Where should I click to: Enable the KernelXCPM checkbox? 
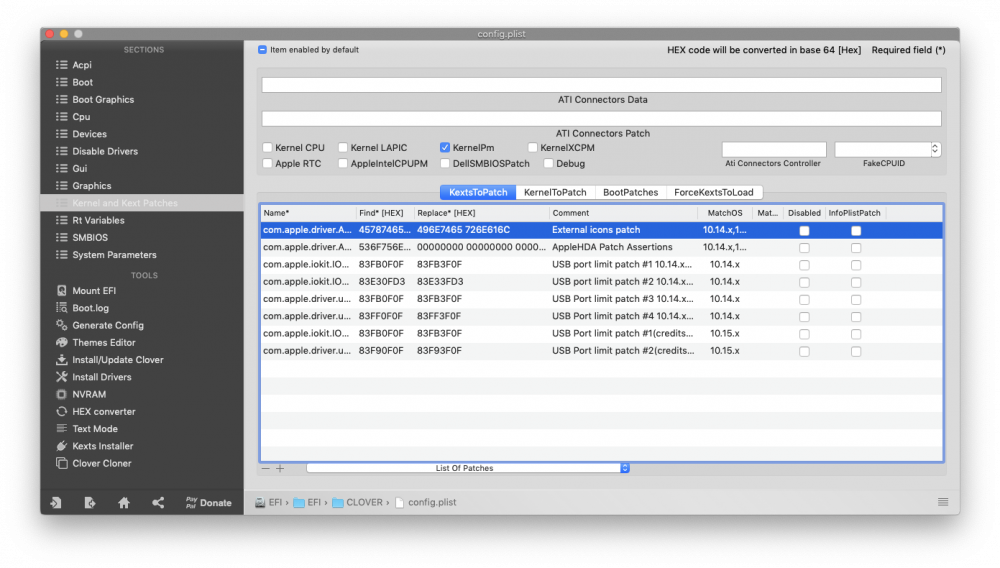(533, 147)
